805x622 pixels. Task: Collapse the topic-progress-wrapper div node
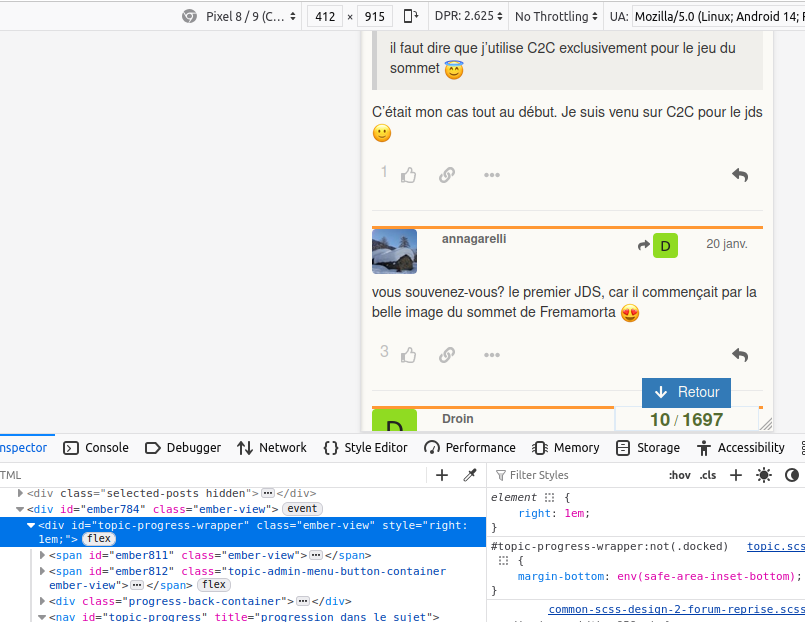31,525
